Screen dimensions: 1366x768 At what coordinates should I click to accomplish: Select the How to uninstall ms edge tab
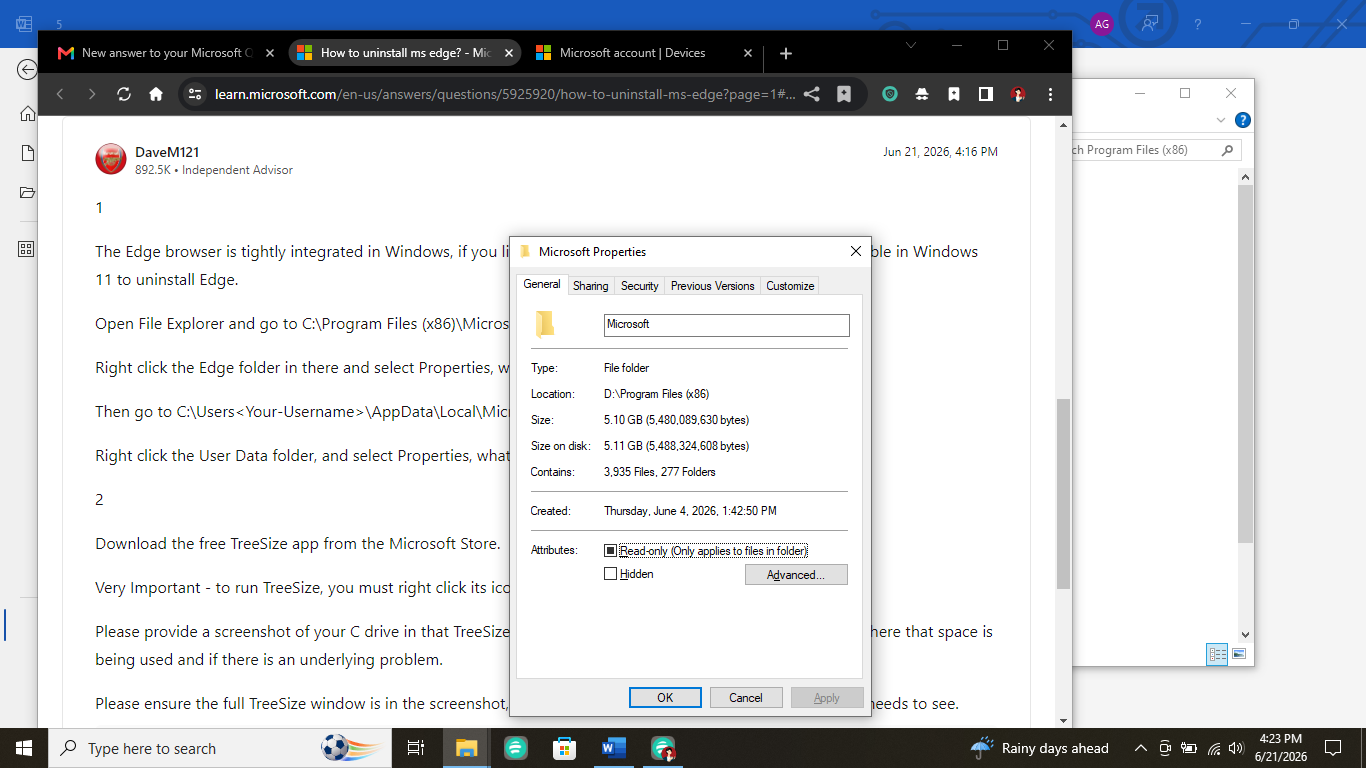[x=405, y=53]
